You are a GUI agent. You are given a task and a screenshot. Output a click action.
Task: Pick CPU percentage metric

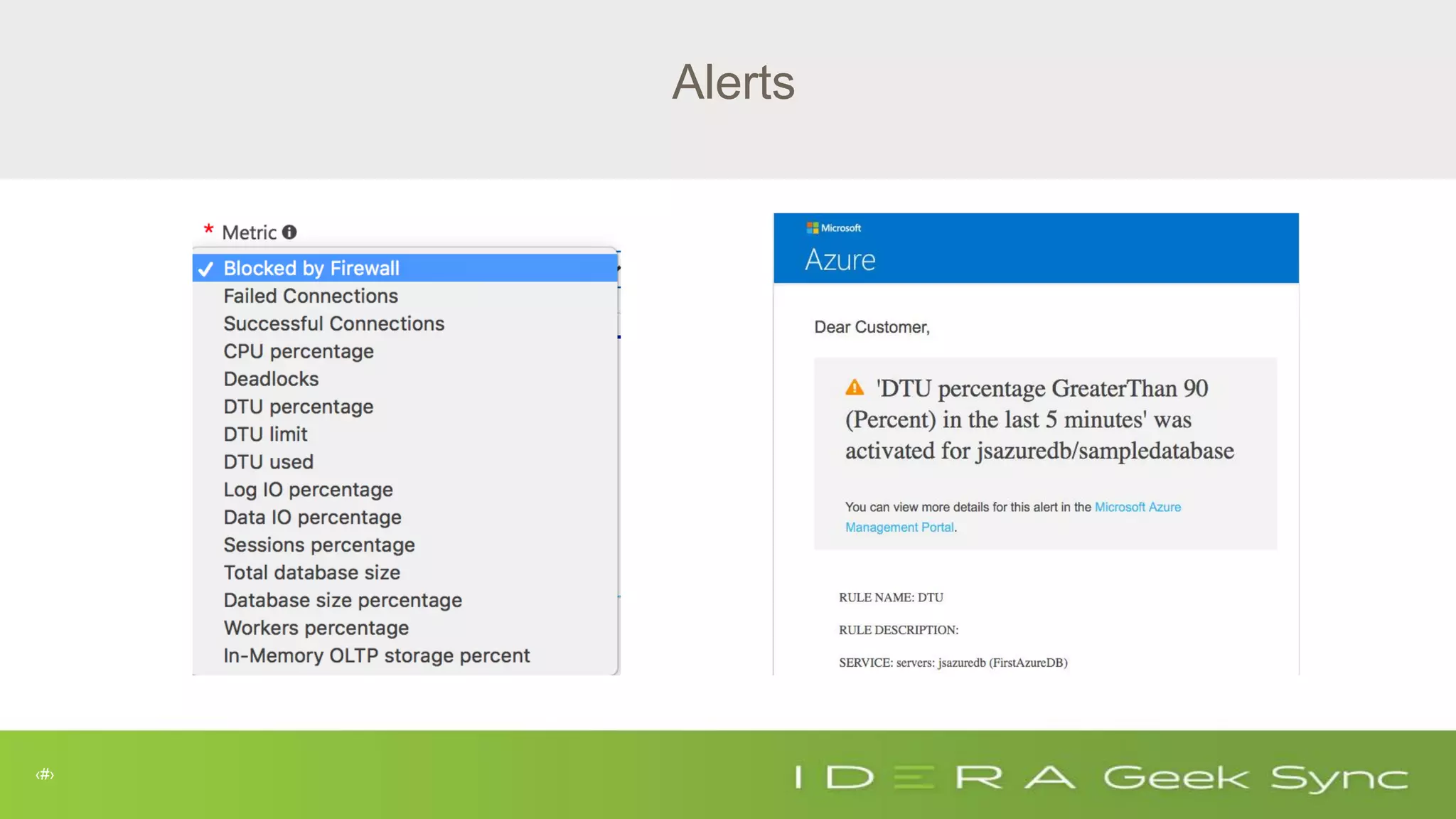[405, 351]
